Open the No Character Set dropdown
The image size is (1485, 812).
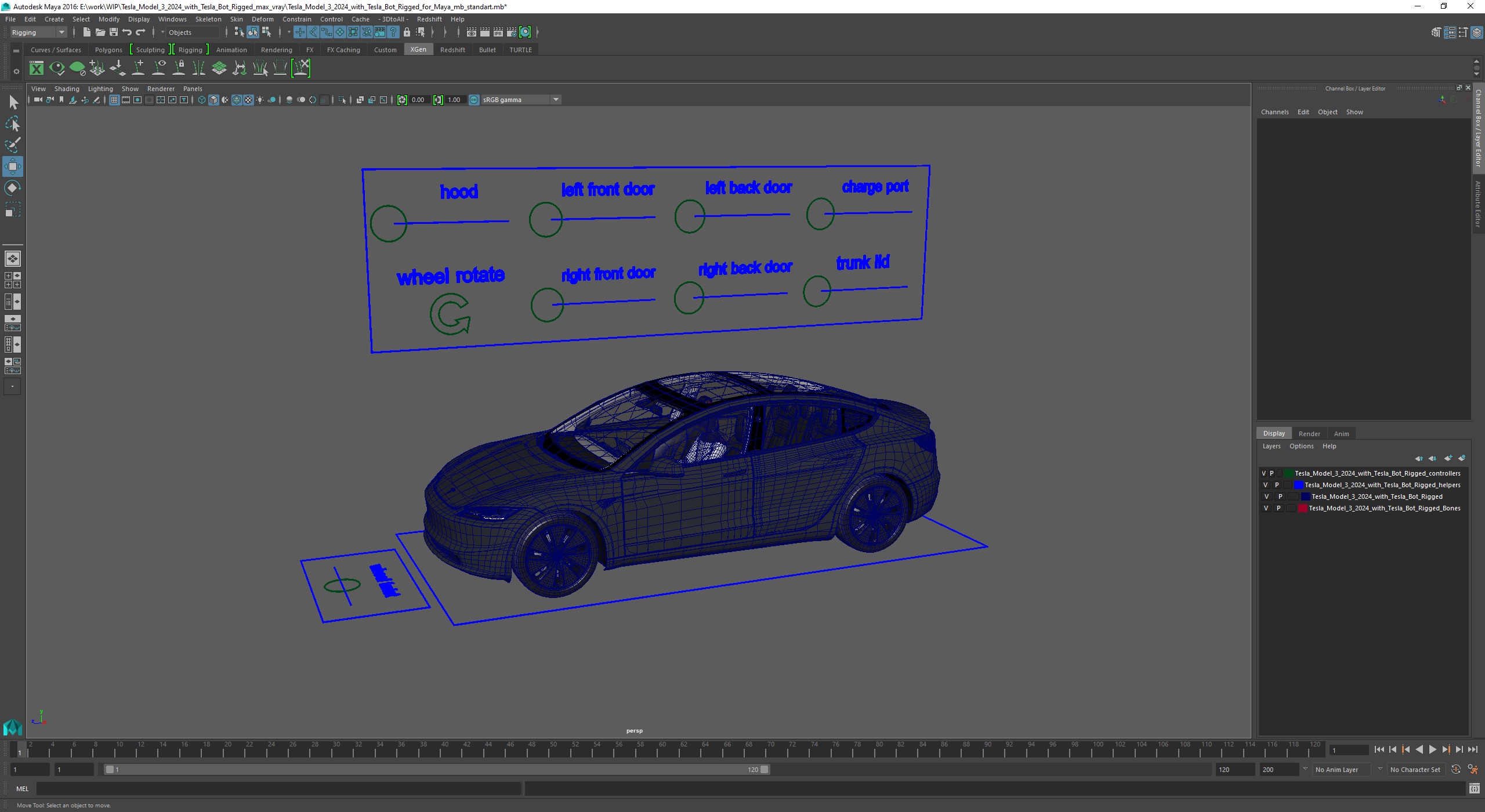coord(1415,770)
